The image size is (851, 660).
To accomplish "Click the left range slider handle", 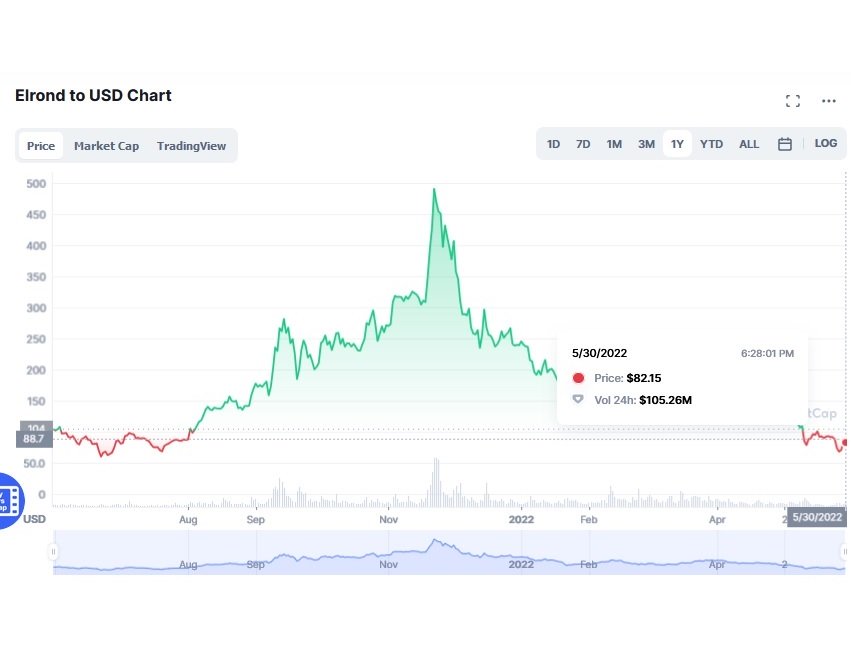I will coord(54,551).
